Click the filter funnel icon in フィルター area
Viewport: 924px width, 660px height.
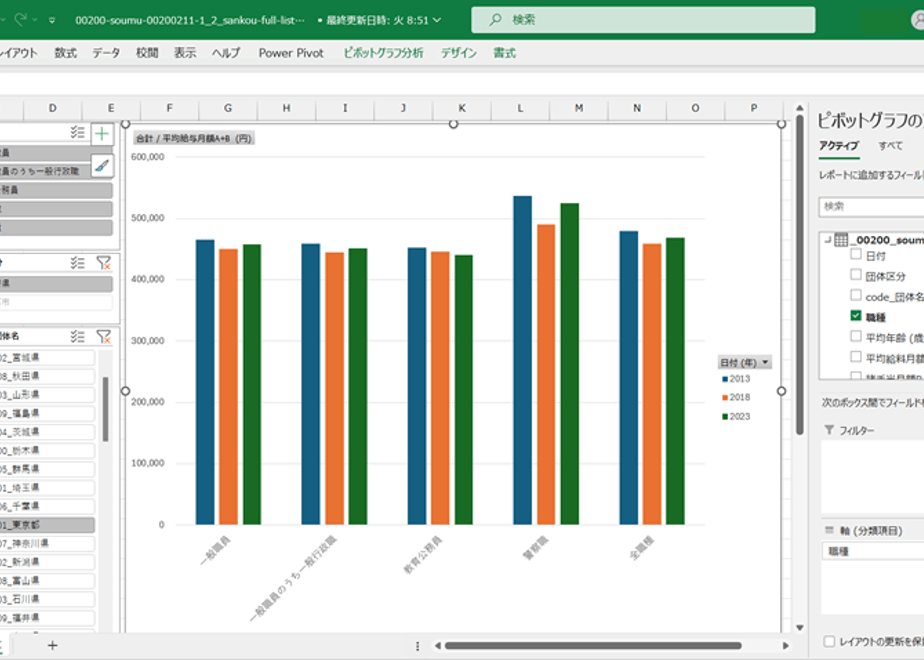pyautogui.click(x=829, y=430)
